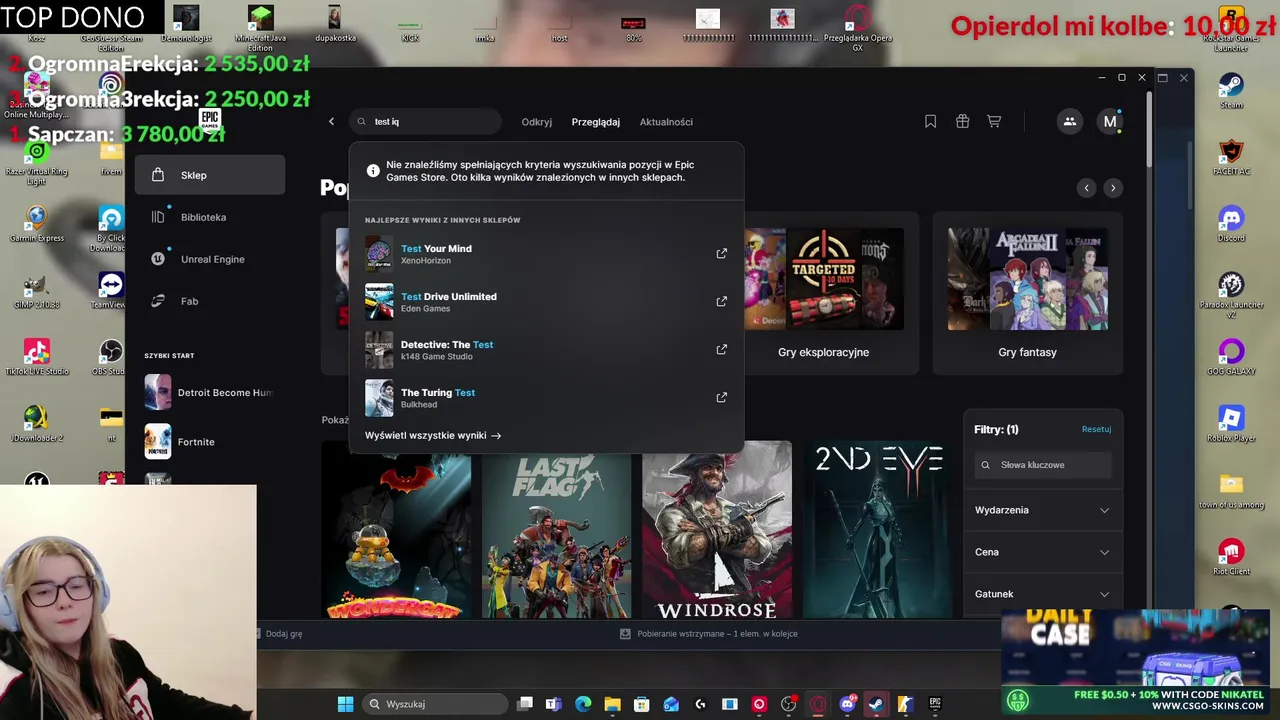The width and height of the screenshot is (1280, 720).
Task: Open the friends list icon
Action: 1069,121
